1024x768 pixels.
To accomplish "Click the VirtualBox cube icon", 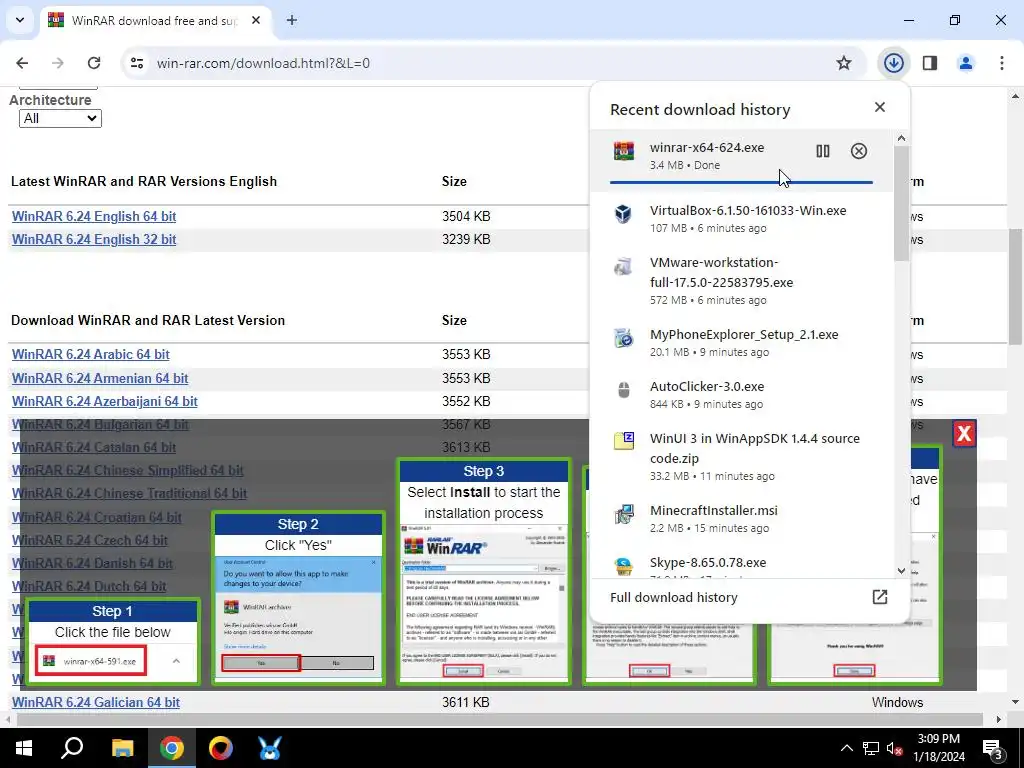I will 624,214.
